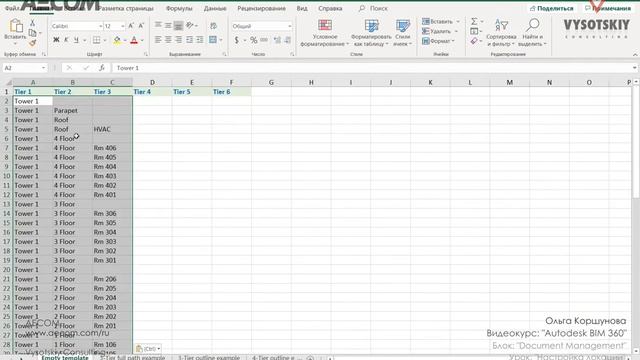This screenshot has width=640, height=360.
Task: Click Insert Function fx icon
Action: click(102, 68)
